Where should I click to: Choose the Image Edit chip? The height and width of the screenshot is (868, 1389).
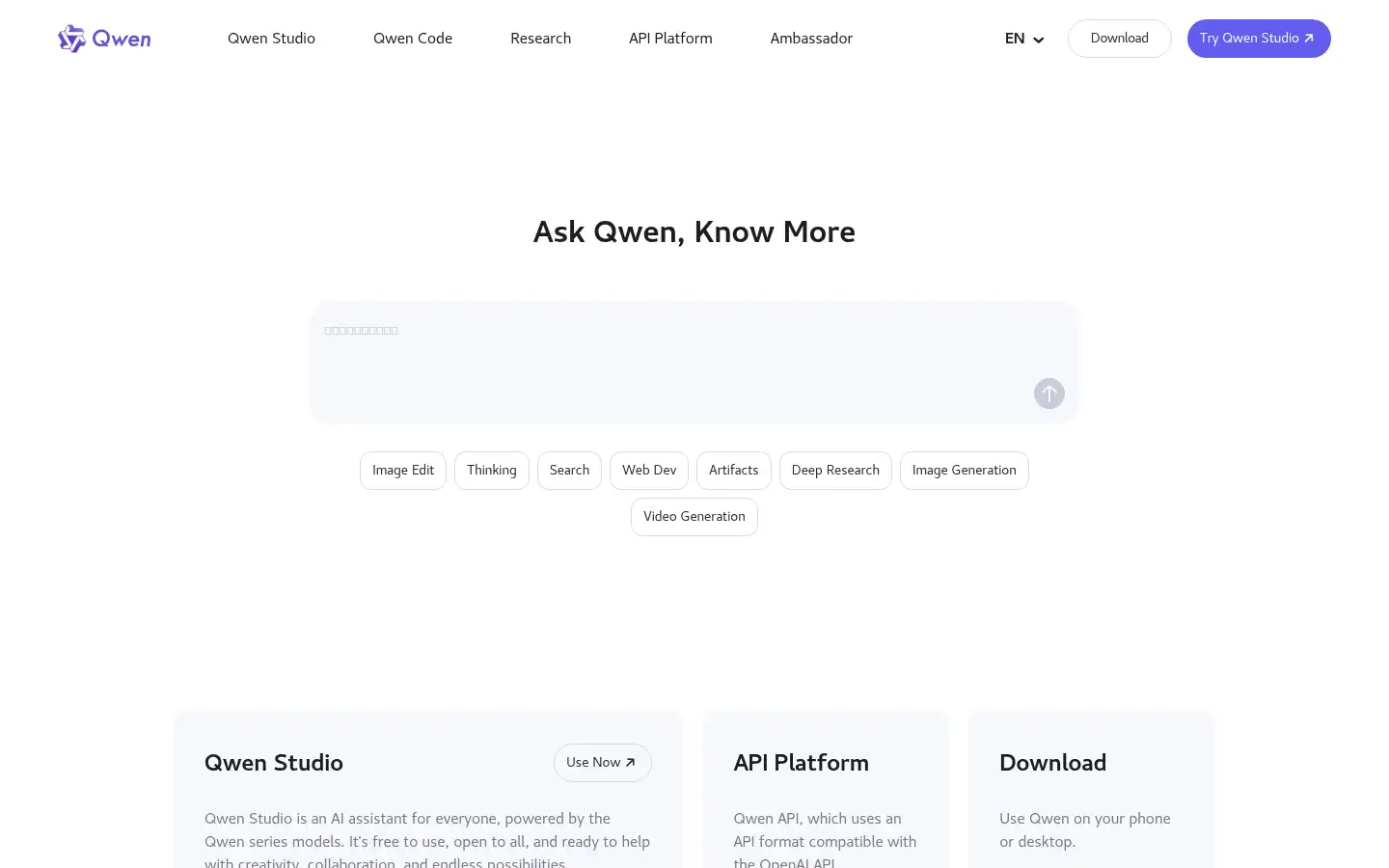pos(403,471)
